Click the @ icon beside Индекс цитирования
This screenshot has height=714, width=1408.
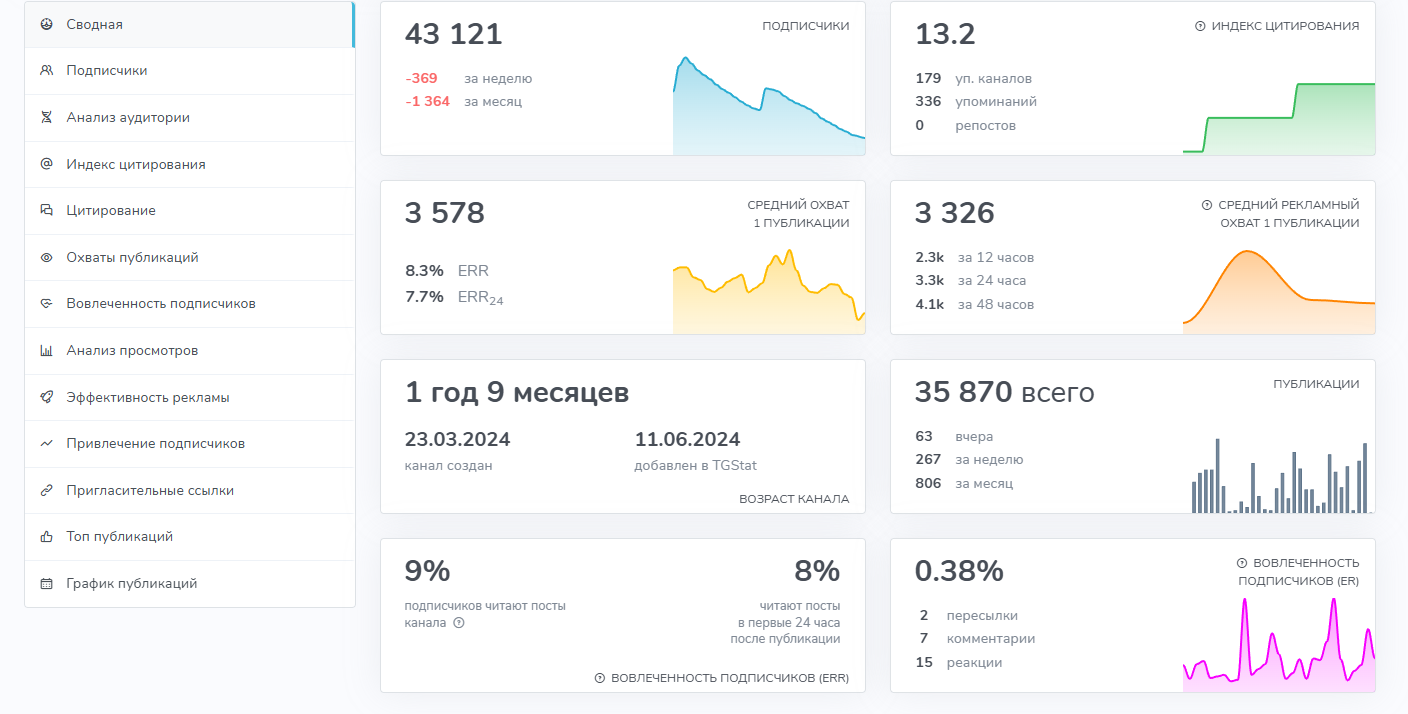click(44, 164)
